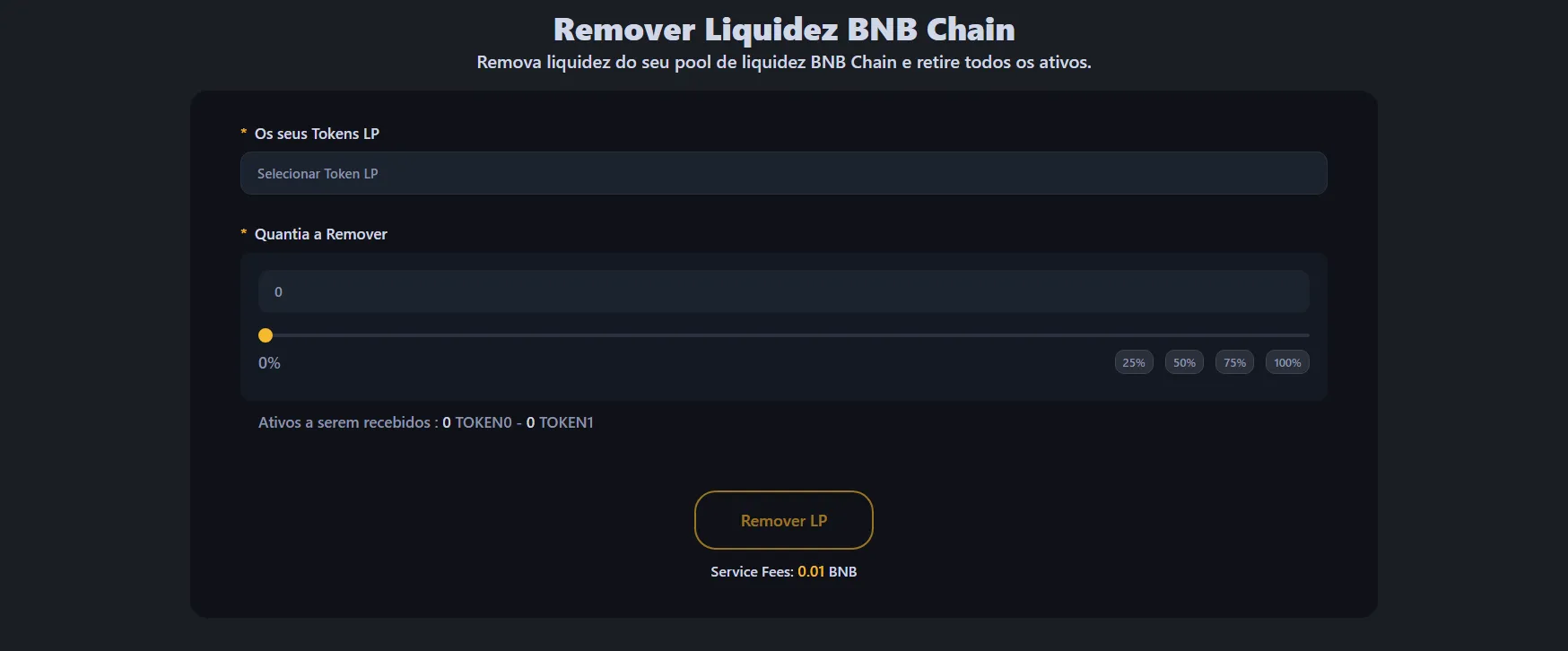Click the TOKEN0 amount text
The height and width of the screenshot is (651, 1568).
tap(477, 422)
